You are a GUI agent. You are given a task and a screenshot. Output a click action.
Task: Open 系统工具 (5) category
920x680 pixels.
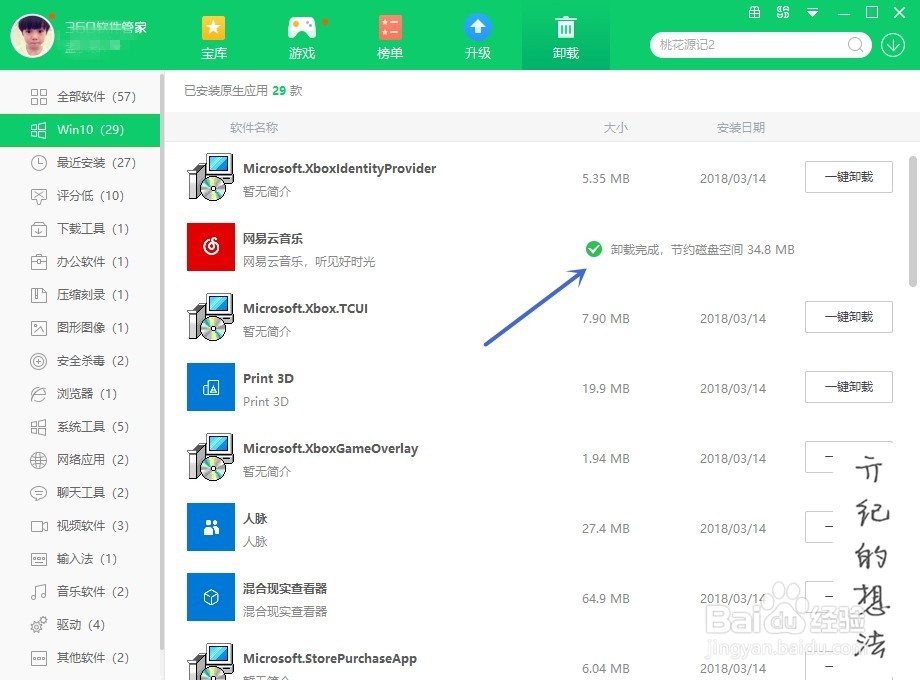80,427
